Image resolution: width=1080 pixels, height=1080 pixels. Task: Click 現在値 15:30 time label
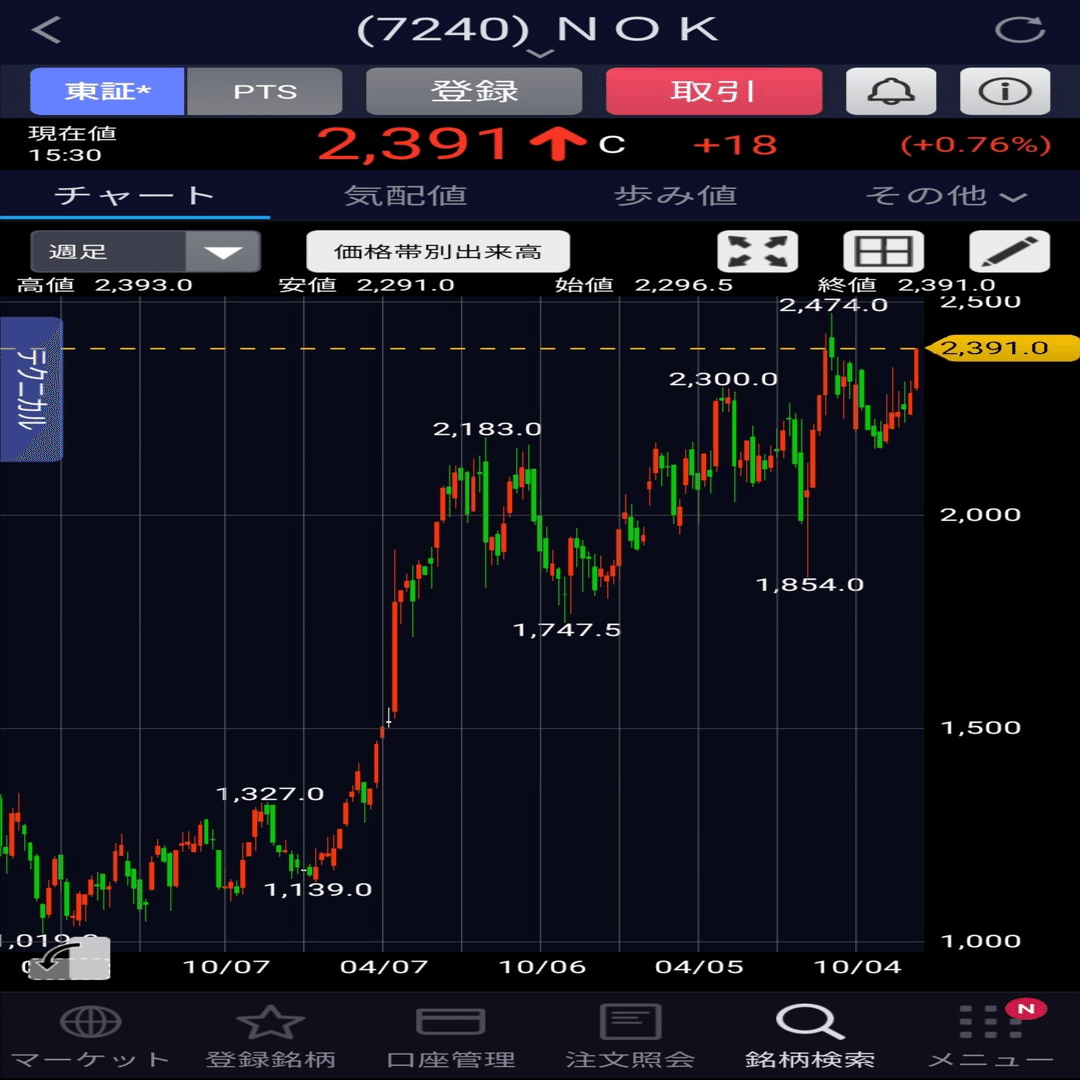(x=72, y=144)
